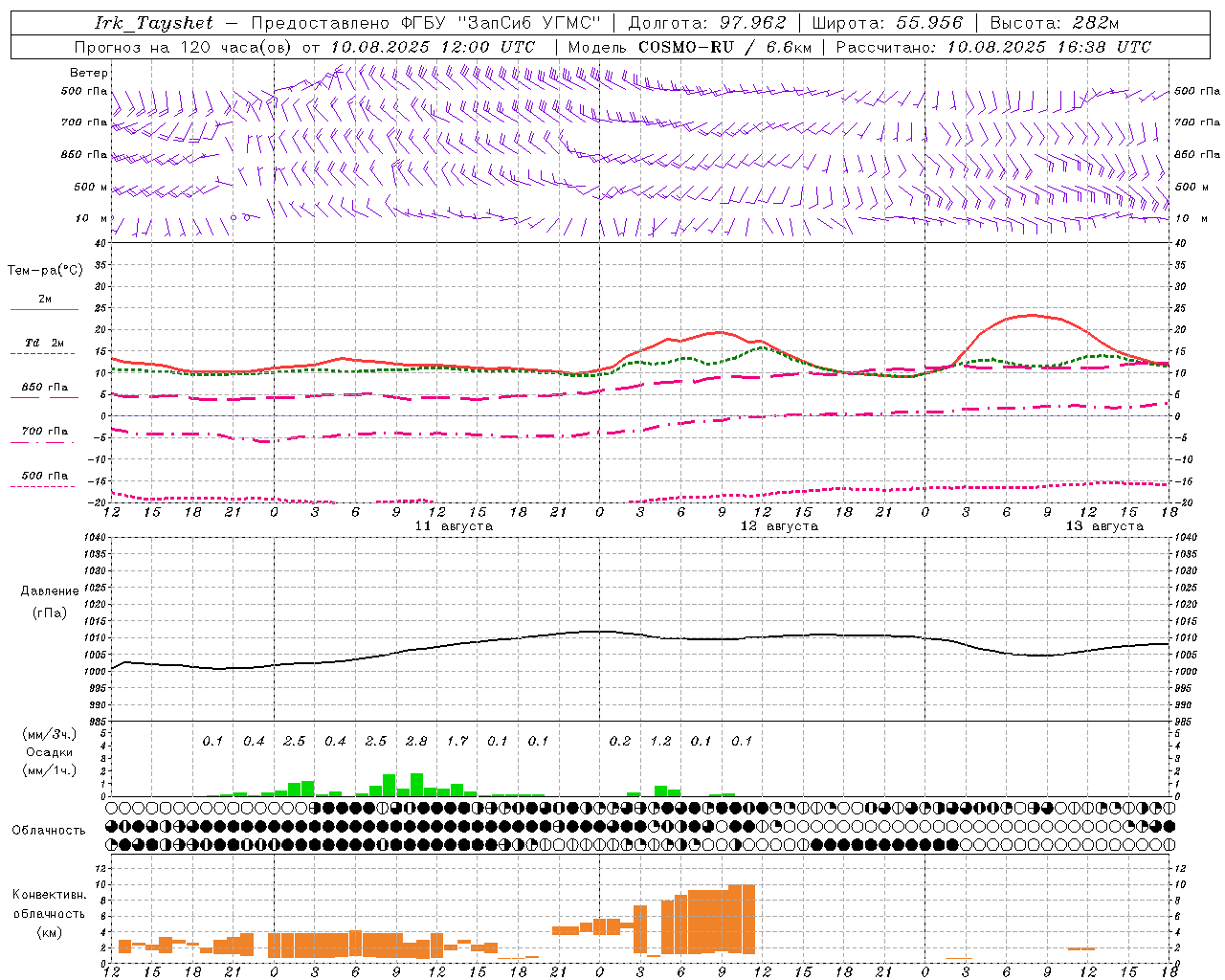Click the 11 августа date label
The width and height of the screenshot is (1225, 980).
point(454,526)
